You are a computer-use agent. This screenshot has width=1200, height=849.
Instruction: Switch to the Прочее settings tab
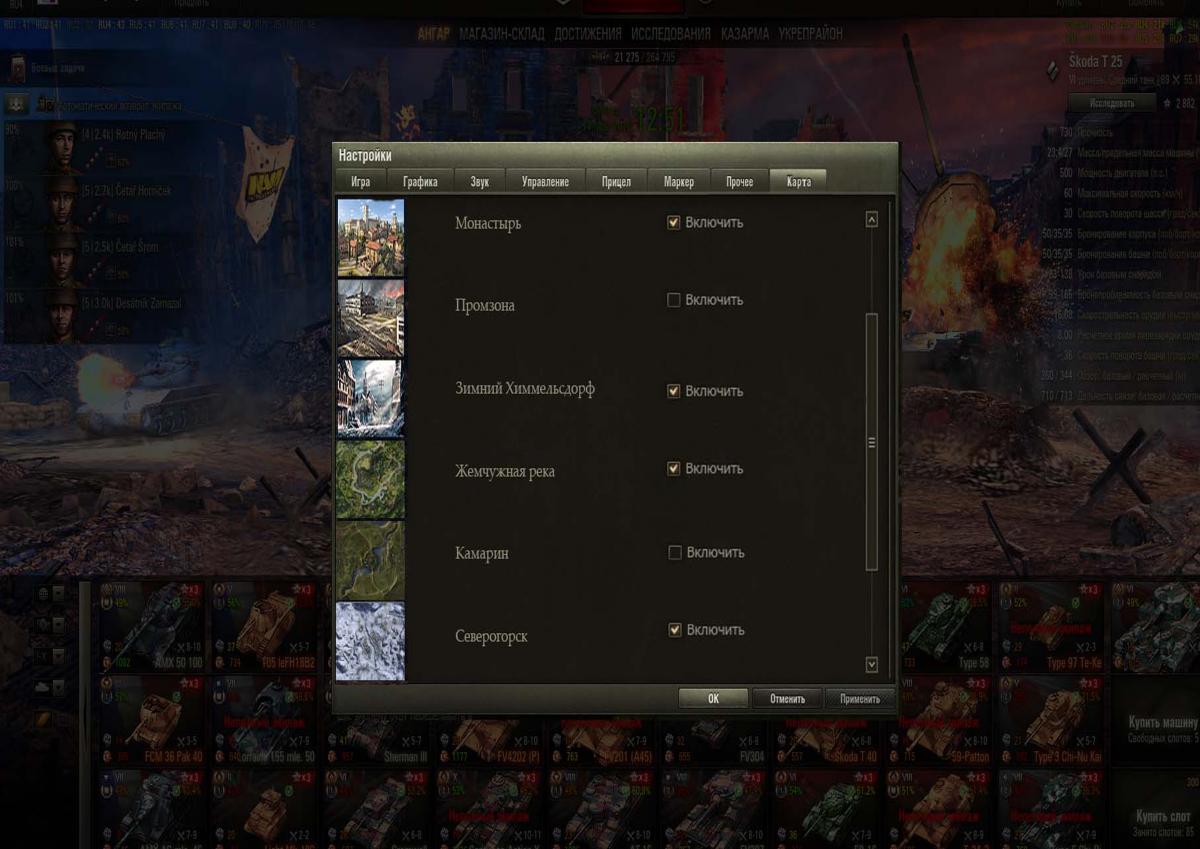(740, 182)
